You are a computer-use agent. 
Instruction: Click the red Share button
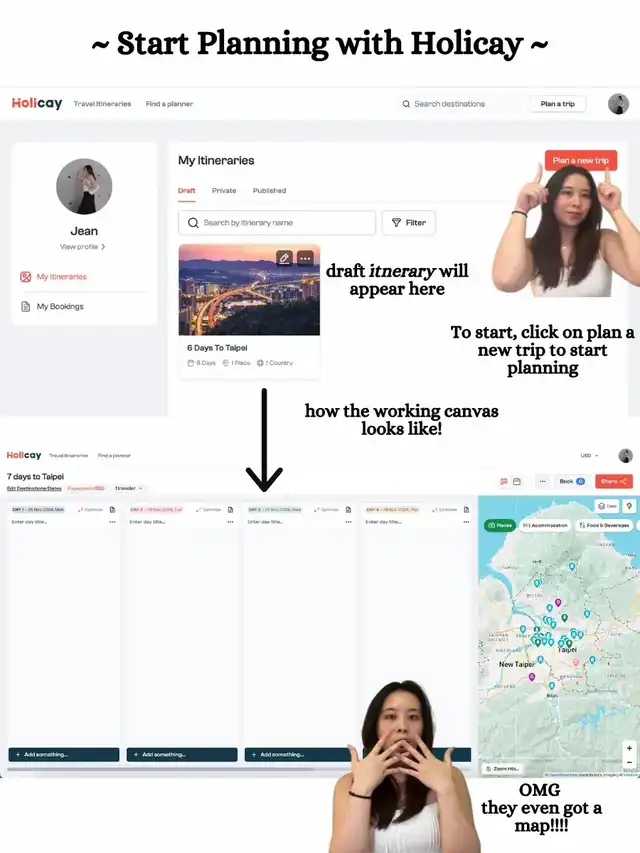coord(613,481)
